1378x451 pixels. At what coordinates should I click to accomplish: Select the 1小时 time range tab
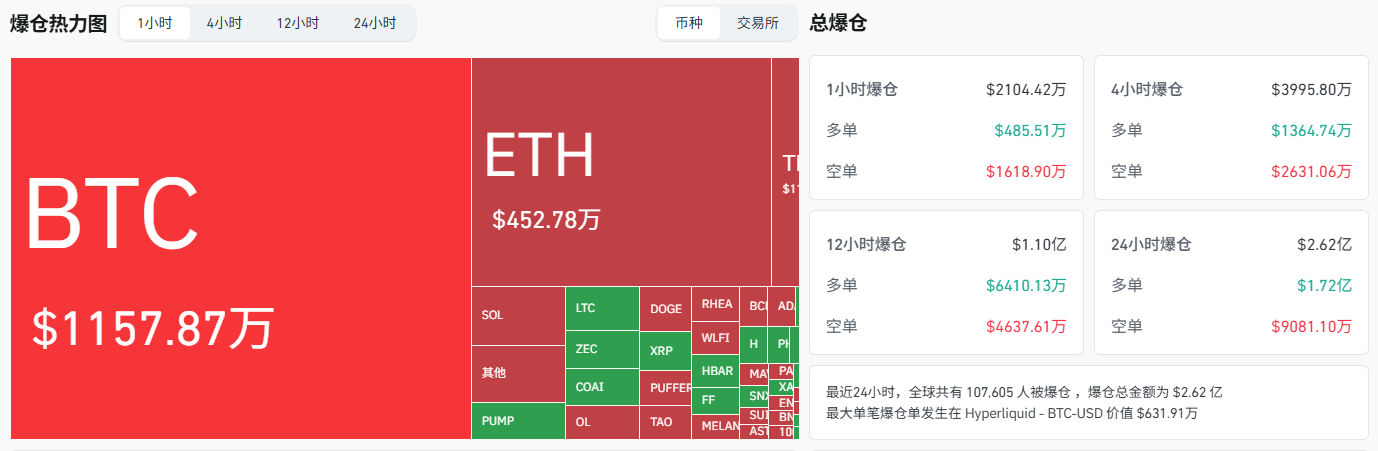155,23
